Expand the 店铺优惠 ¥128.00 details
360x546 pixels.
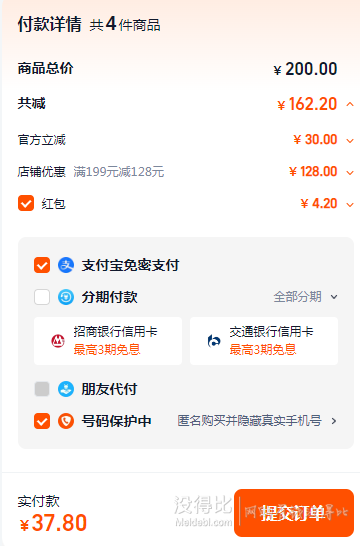pos(350,173)
